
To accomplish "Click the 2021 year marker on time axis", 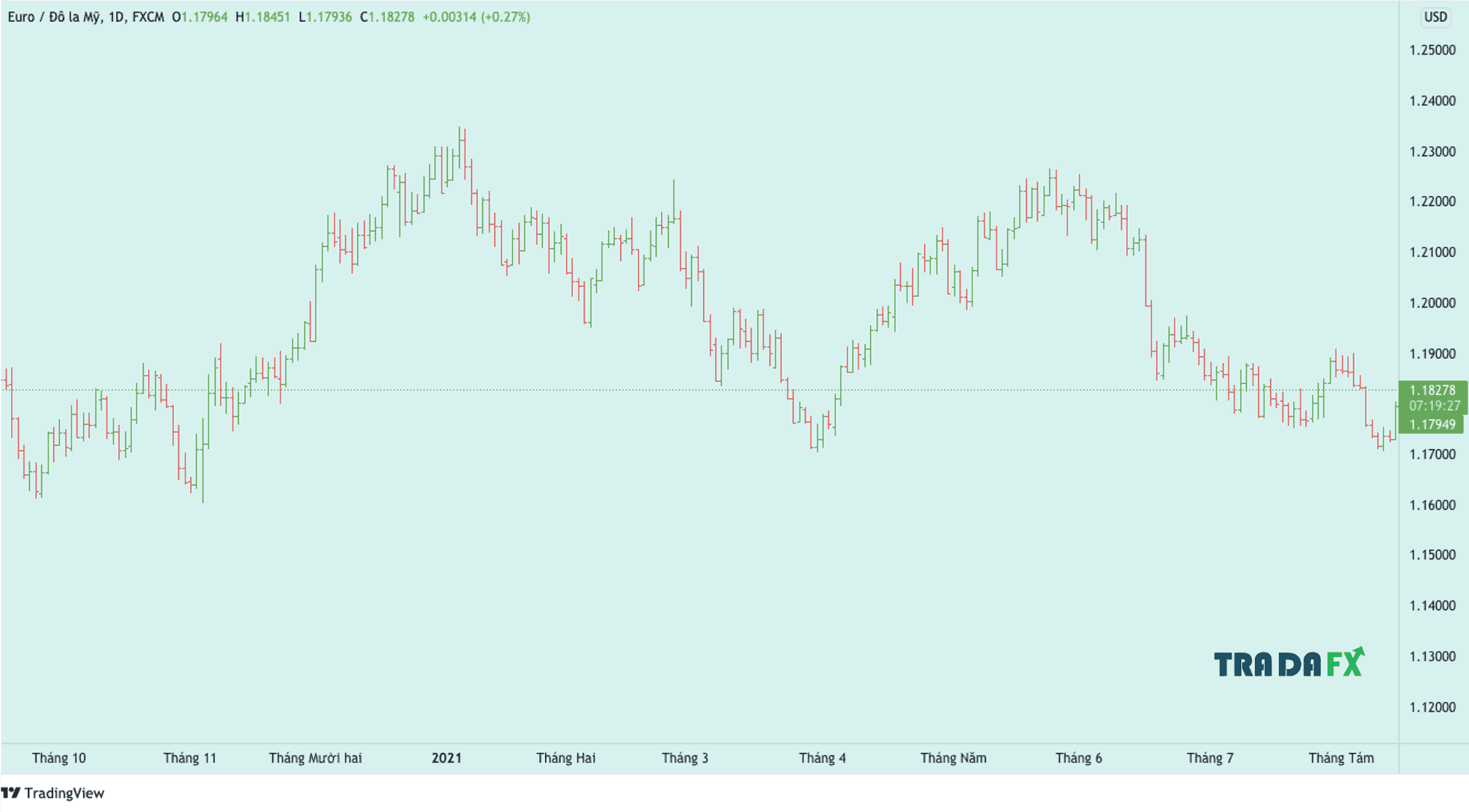I will click(x=446, y=757).
